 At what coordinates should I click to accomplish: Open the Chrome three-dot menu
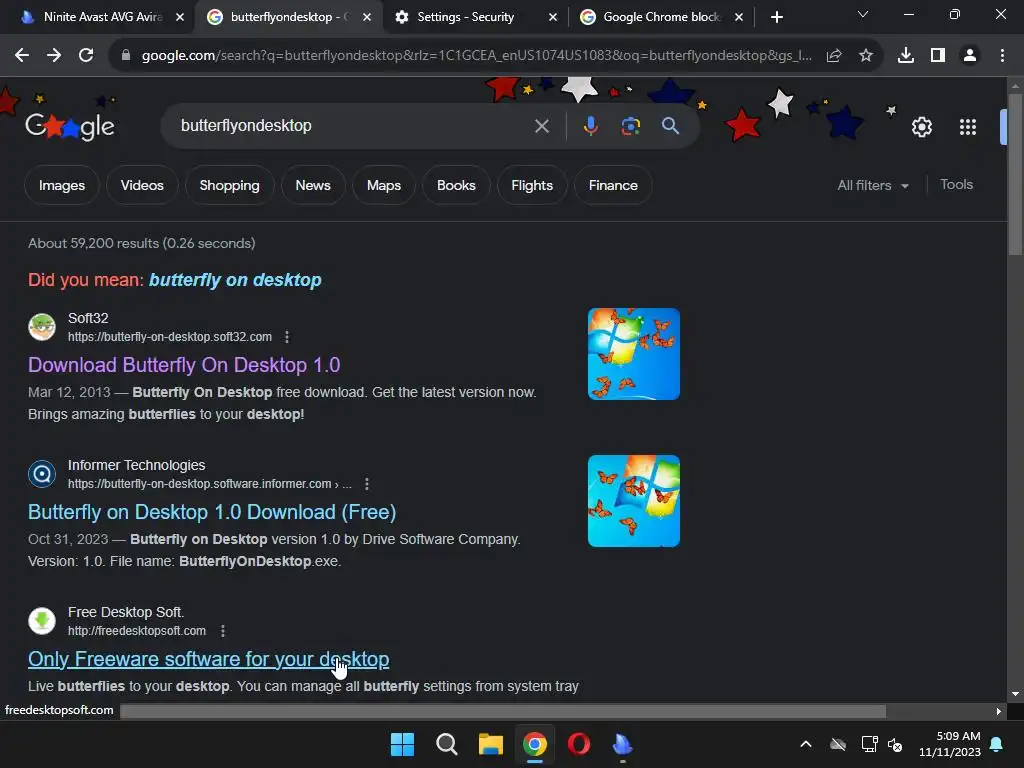[x=1002, y=56]
